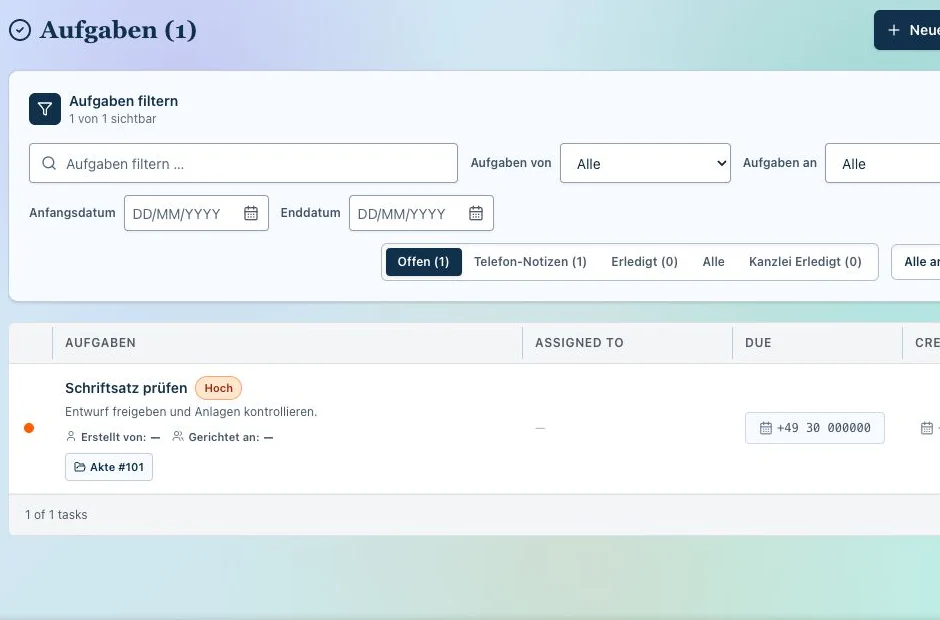Switch to Telefon-Notizen (1) tab
The image size is (940, 620).
[x=530, y=262]
